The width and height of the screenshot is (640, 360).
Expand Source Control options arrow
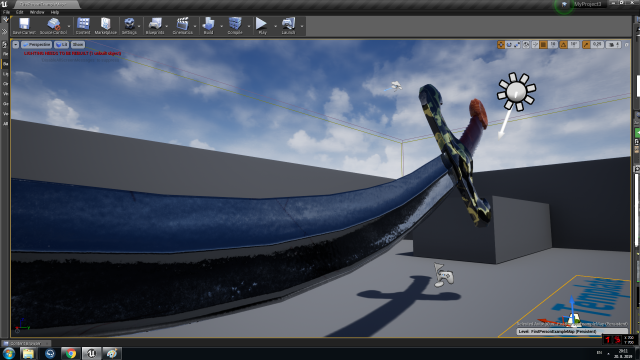[x=69, y=27]
